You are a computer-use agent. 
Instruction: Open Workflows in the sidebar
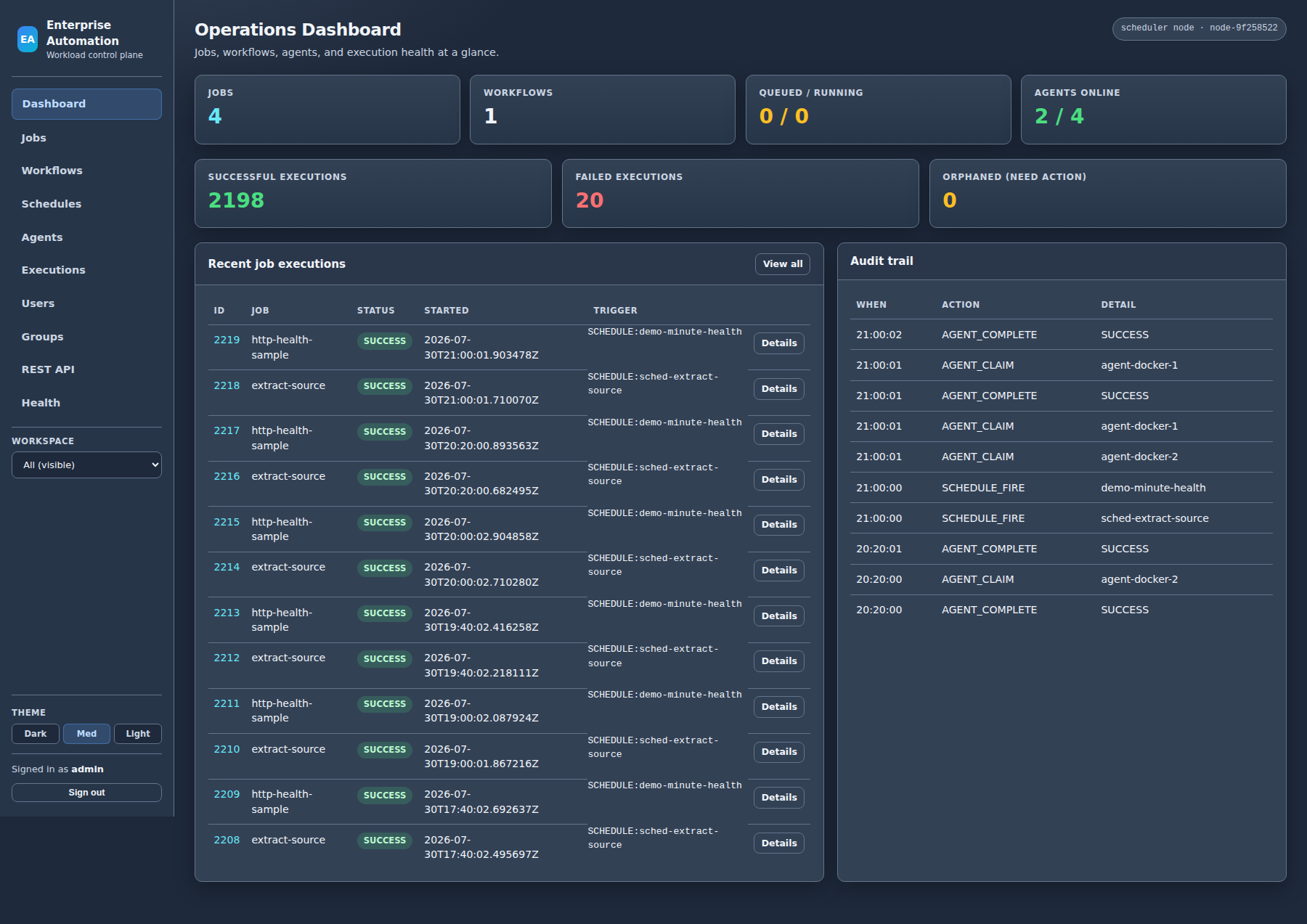(86, 171)
